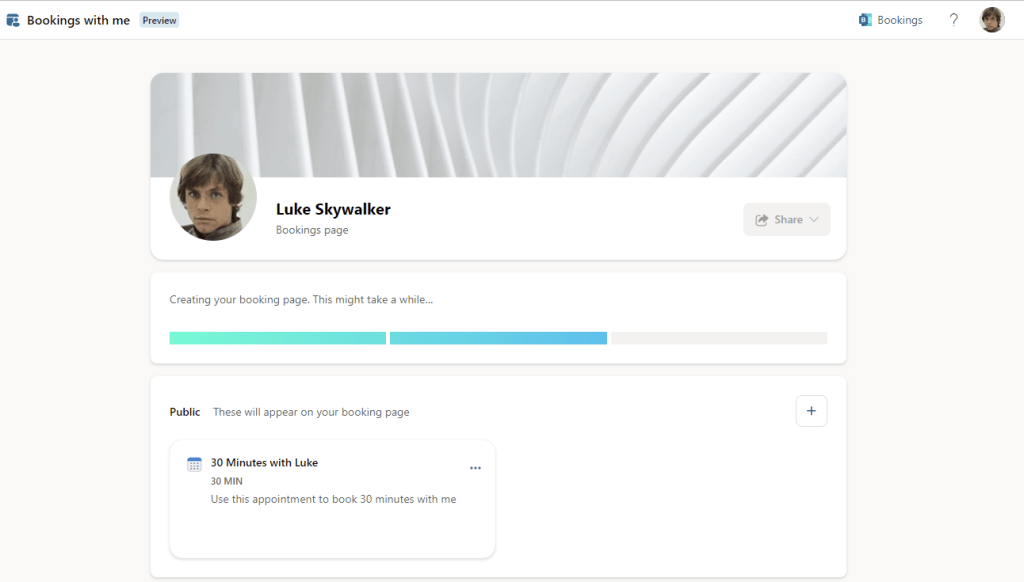Select the Public section label
The height and width of the screenshot is (582, 1024).
point(184,412)
